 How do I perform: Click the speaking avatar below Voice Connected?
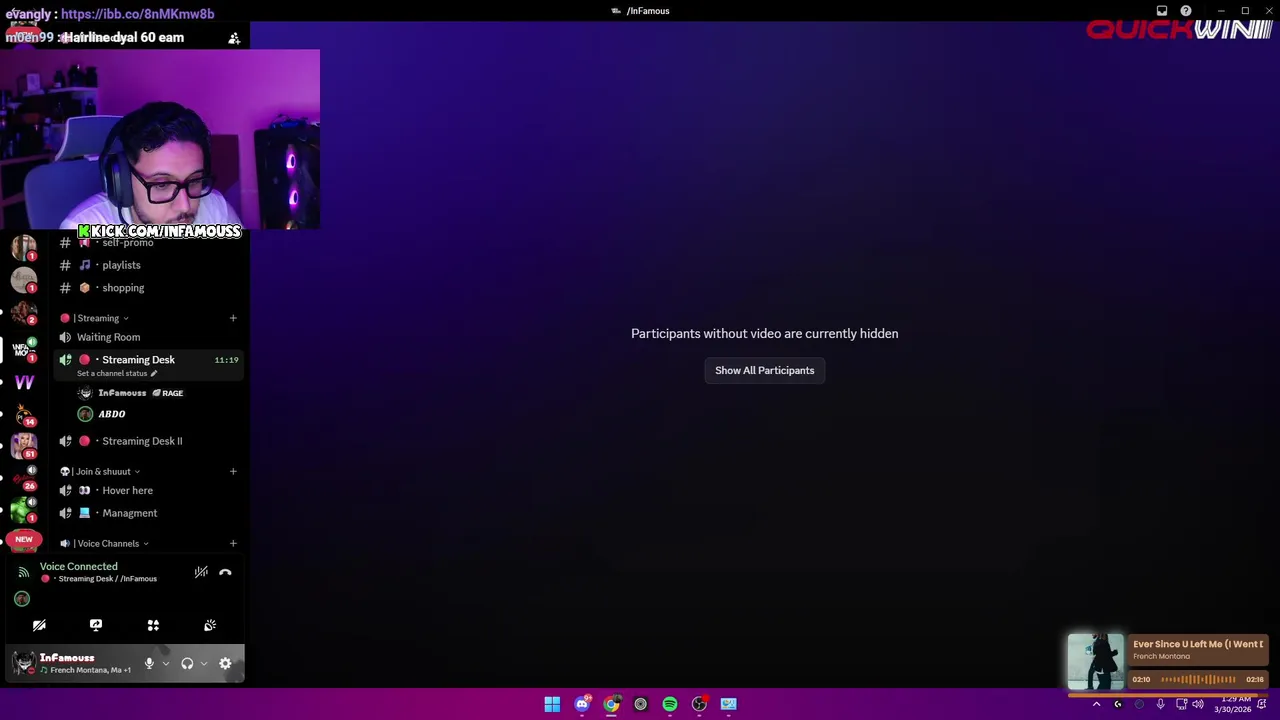point(22,599)
